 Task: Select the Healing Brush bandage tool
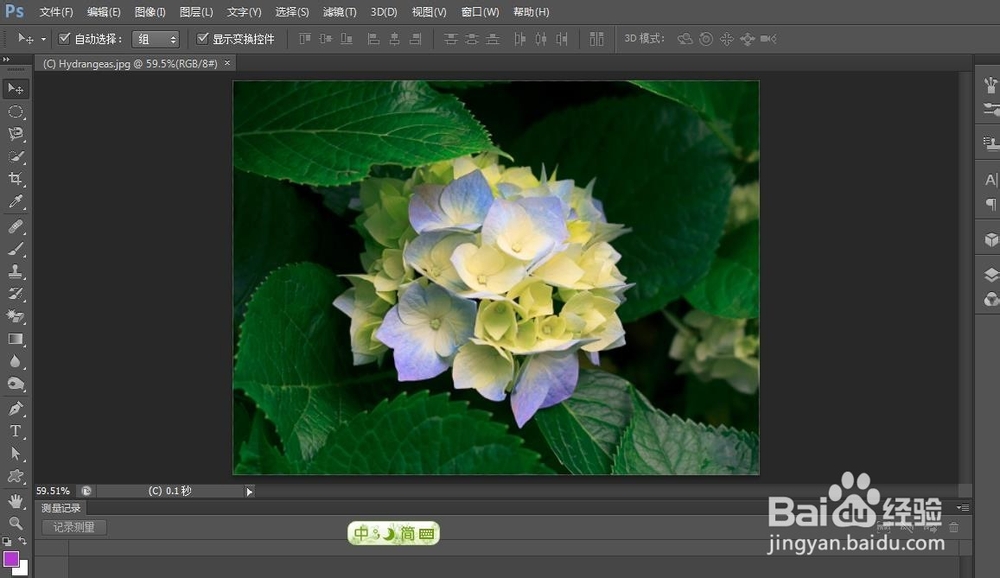tap(15, 226)
